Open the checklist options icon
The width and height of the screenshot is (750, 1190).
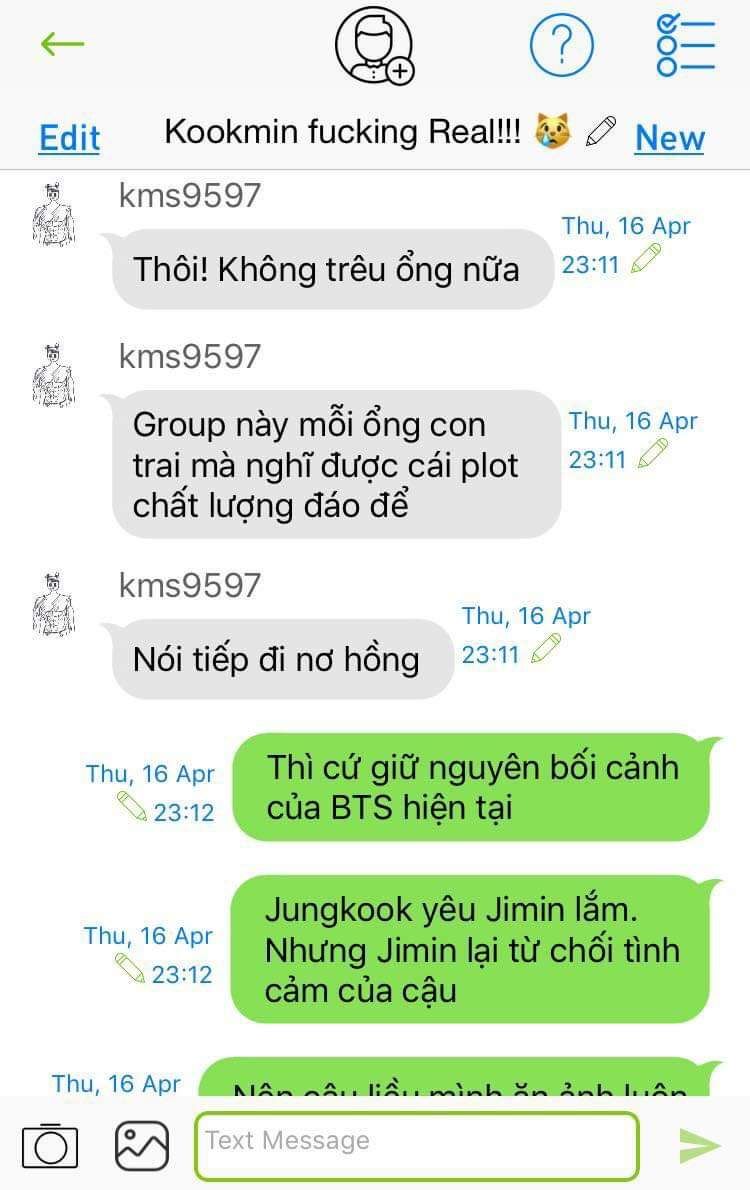tap(685, 46)
